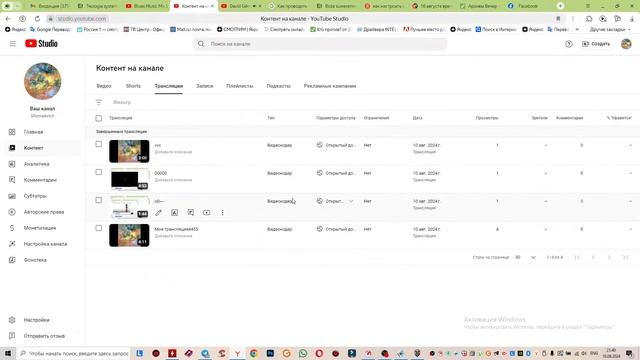Screen dimensions: 640x360
Task: Sort by the Дата column header
Action: (x=417, y=118)
